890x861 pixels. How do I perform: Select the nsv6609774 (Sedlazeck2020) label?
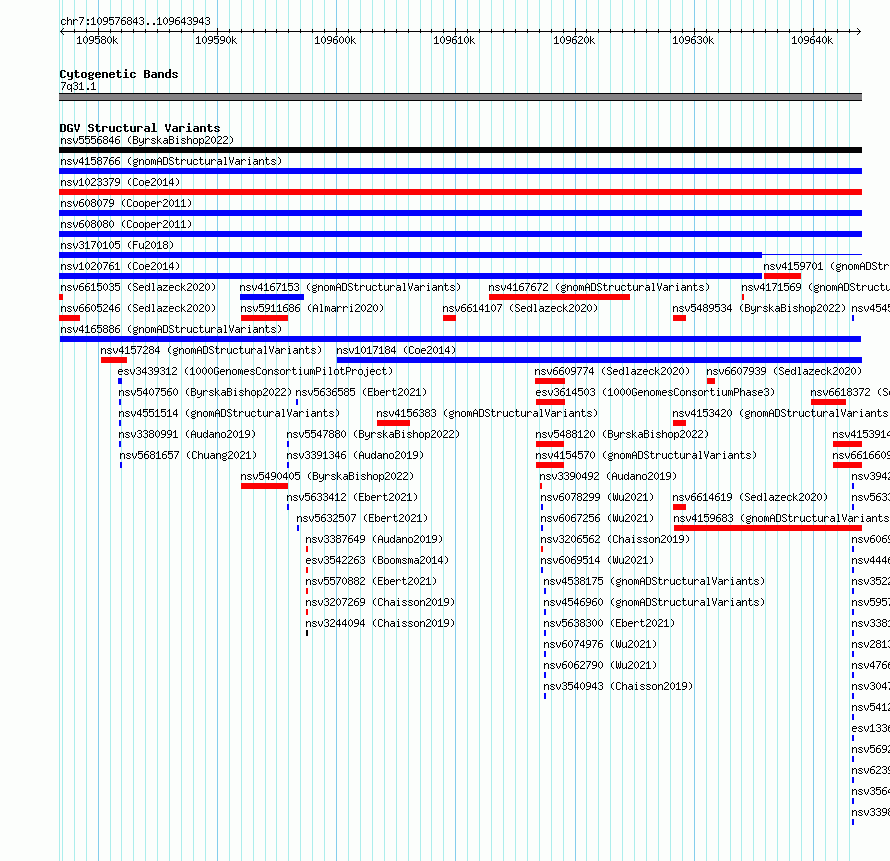click(612, 371)
